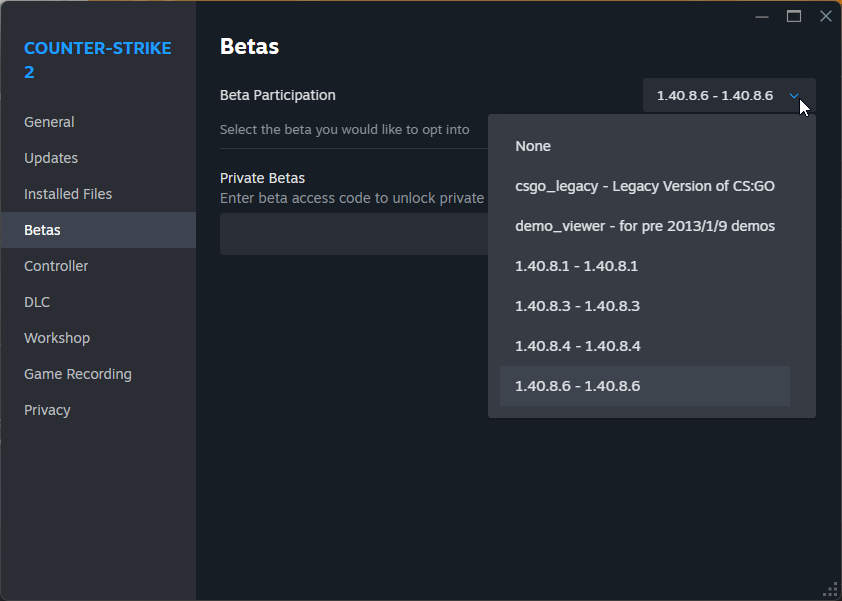Image resolution: width=842 pixels, height=601 pixels.
Task: Open the Workshop section
Action: pyautogui.click(x=57, y=338)
